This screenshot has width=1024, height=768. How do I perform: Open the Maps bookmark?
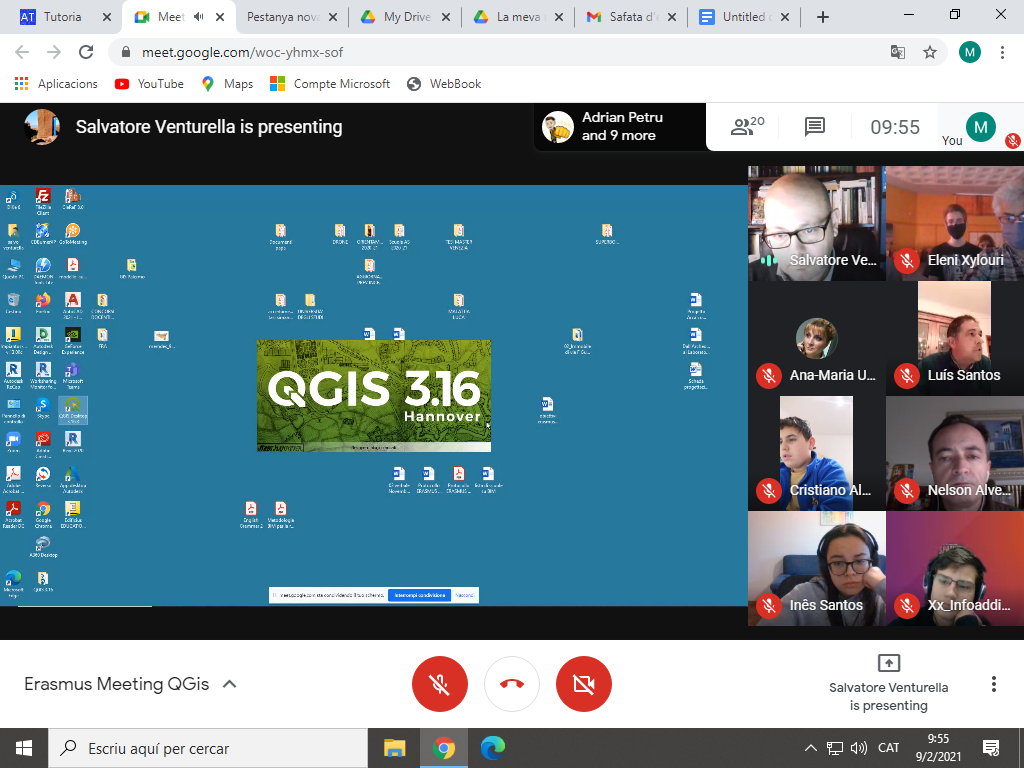coord(227,84)
